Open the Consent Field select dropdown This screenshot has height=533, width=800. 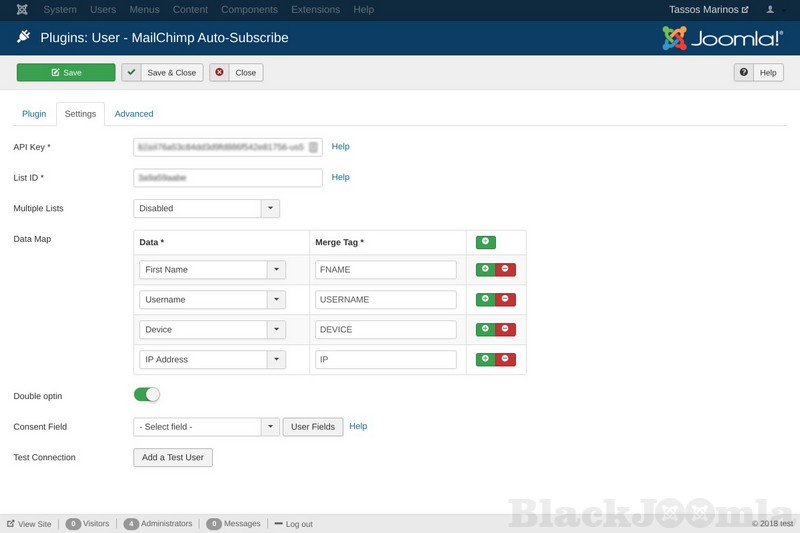tap(270, 427)
